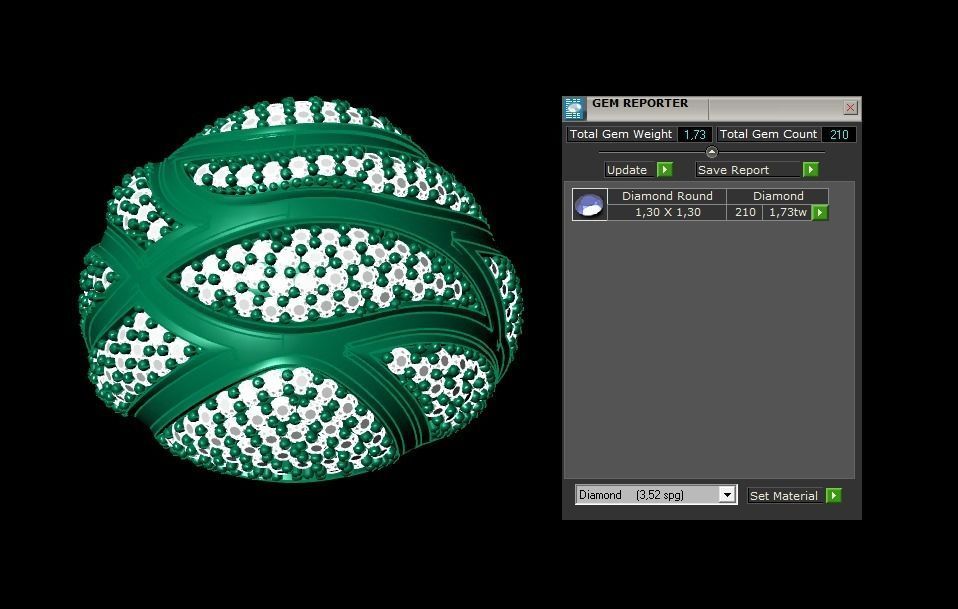Image resolution: width=958 pixels, height=609 pixels.
Task: Click the Diamond Round cell
Action: pyautogui.click(x=667, y=196)
